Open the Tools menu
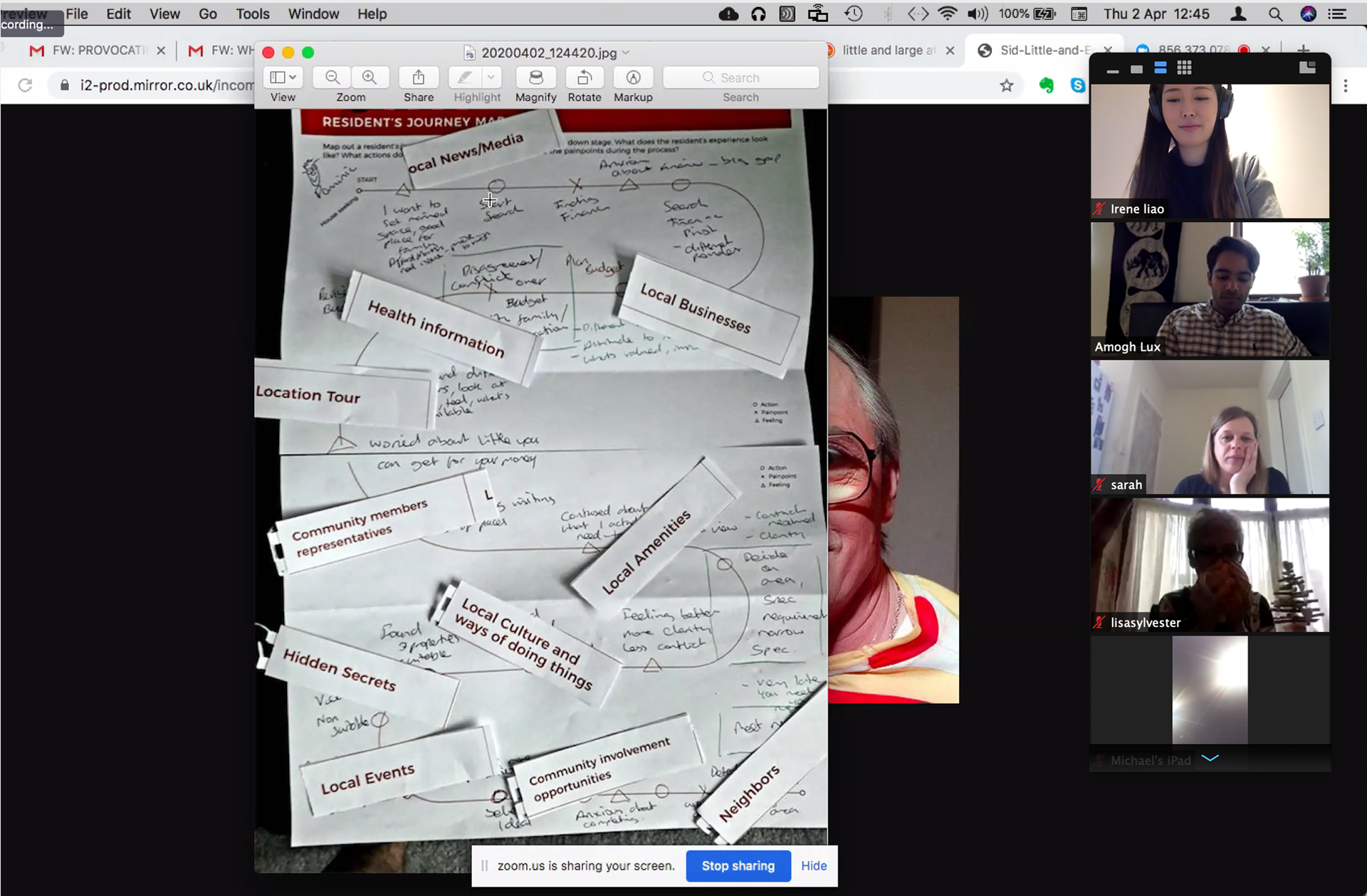This screenshot has width=1367, height=896. [253, 14]
